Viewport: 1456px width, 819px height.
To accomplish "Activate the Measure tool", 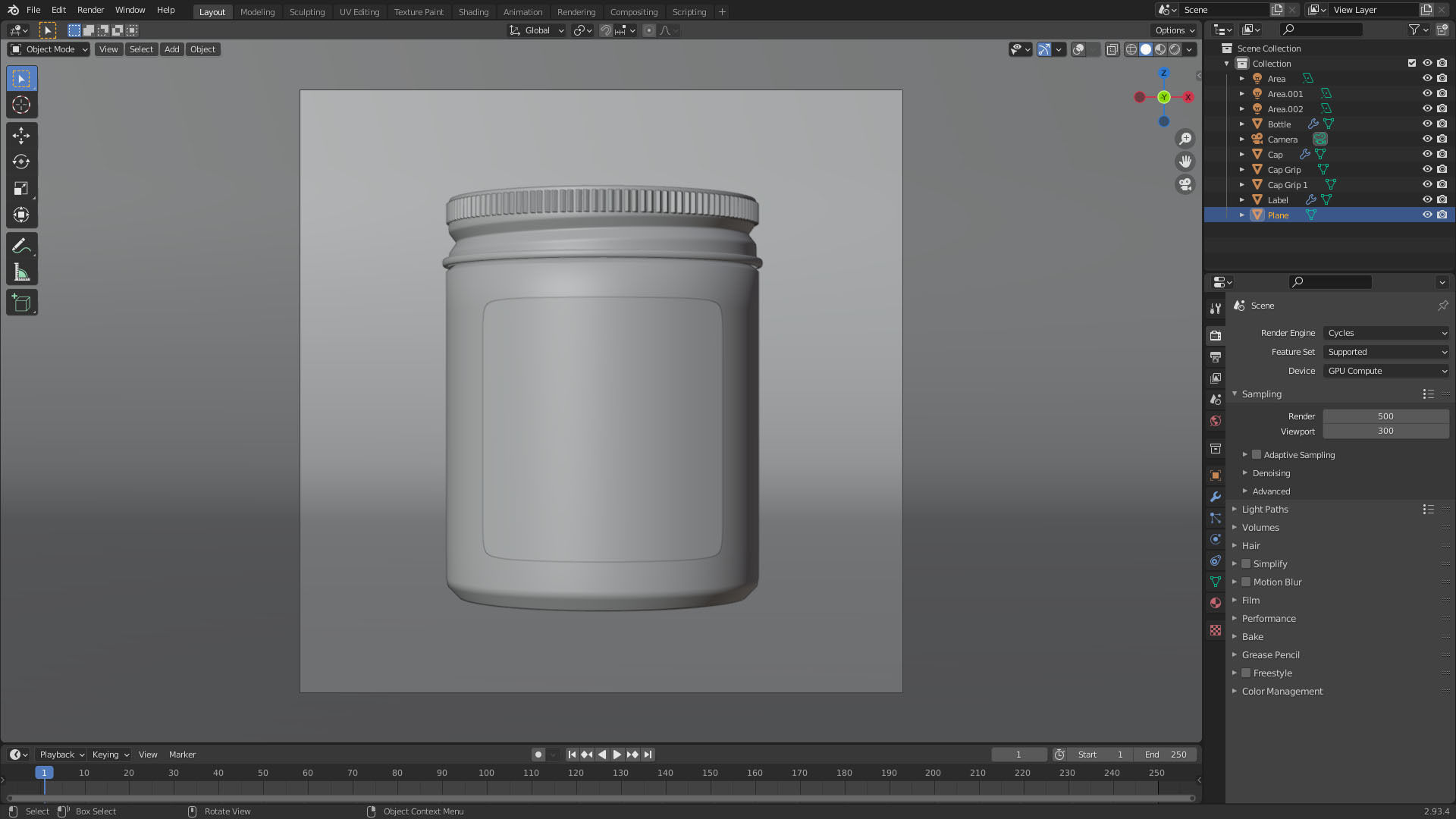I will 21,273.
